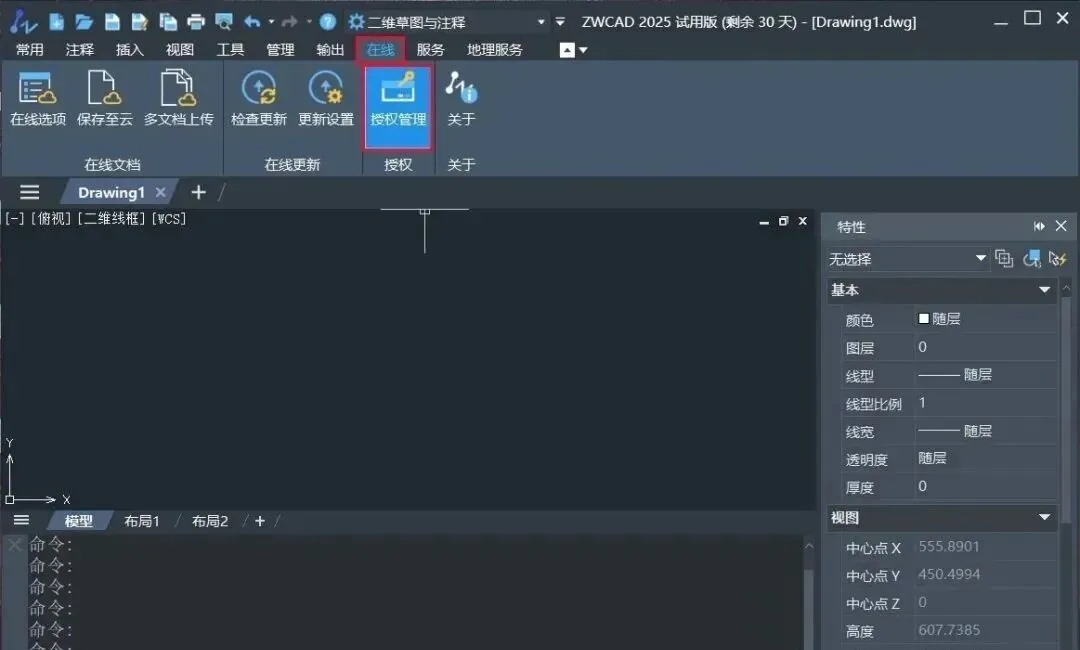This screenshot has height=650, width=1080.
Task: Click the Save As icon
Action: (140, 22)
